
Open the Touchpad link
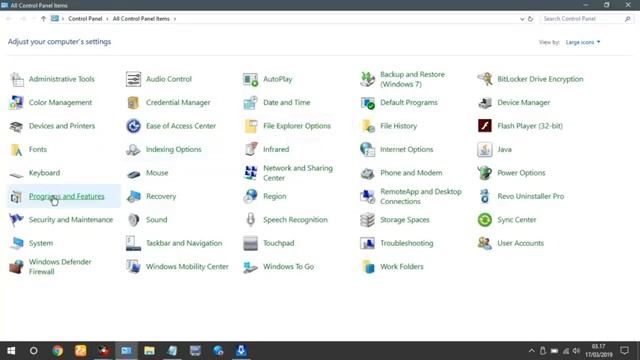[x=278, y=243]
